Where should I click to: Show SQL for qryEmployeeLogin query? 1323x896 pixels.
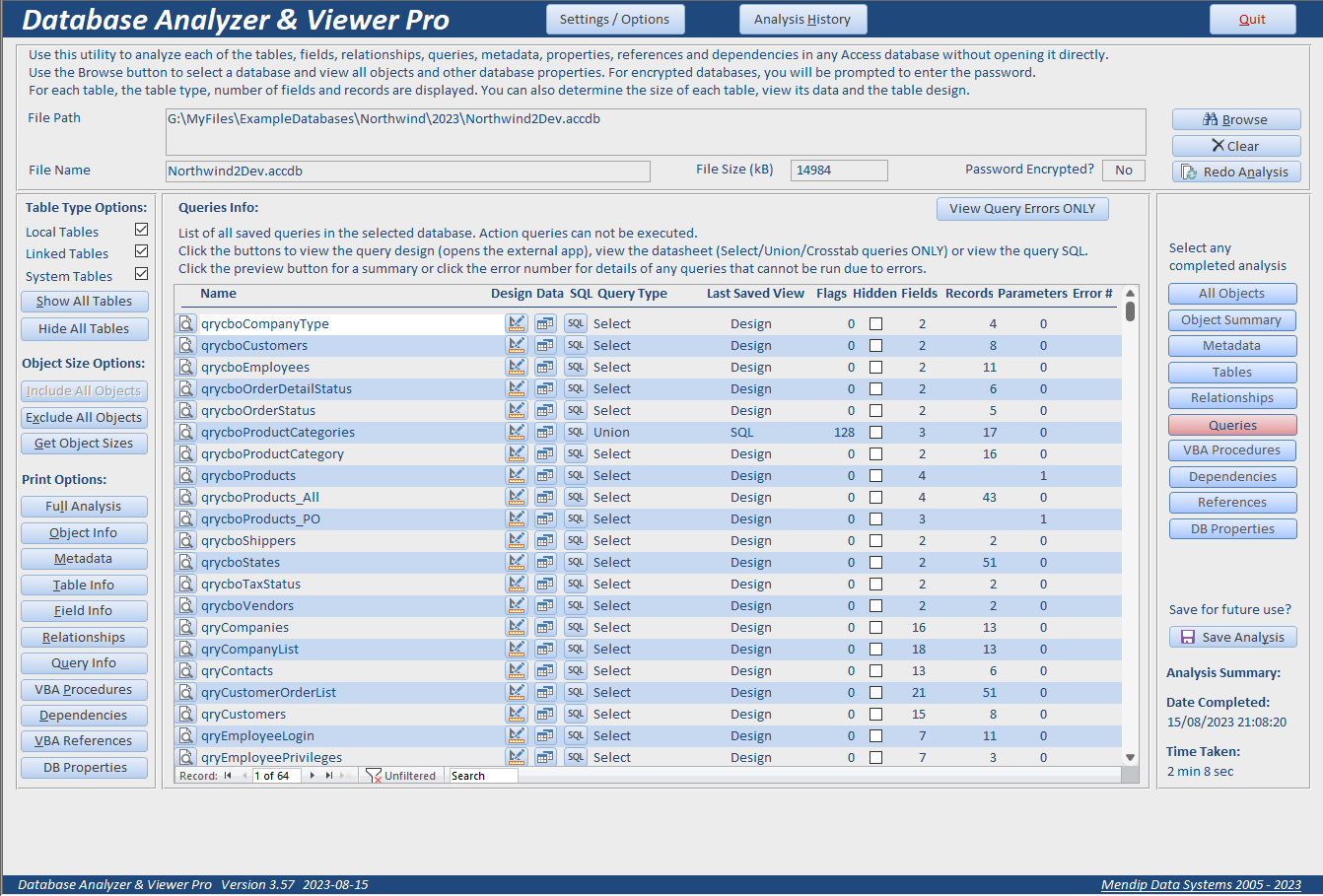[576, 735]
